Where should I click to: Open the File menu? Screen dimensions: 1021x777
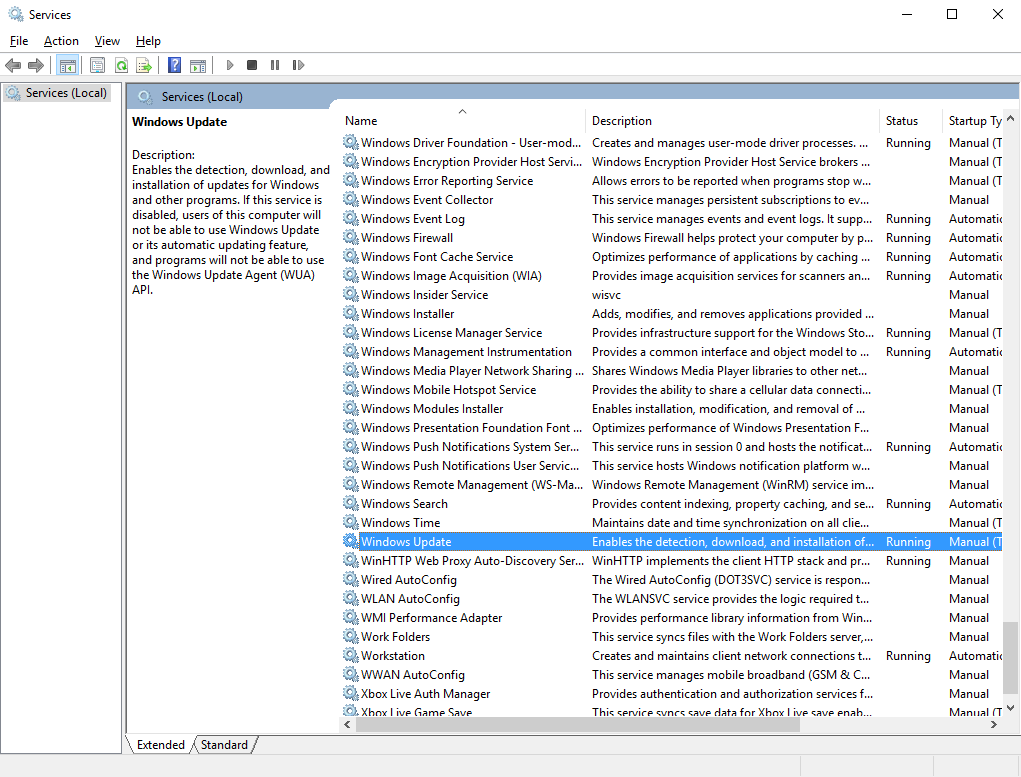tap(19, 41)
